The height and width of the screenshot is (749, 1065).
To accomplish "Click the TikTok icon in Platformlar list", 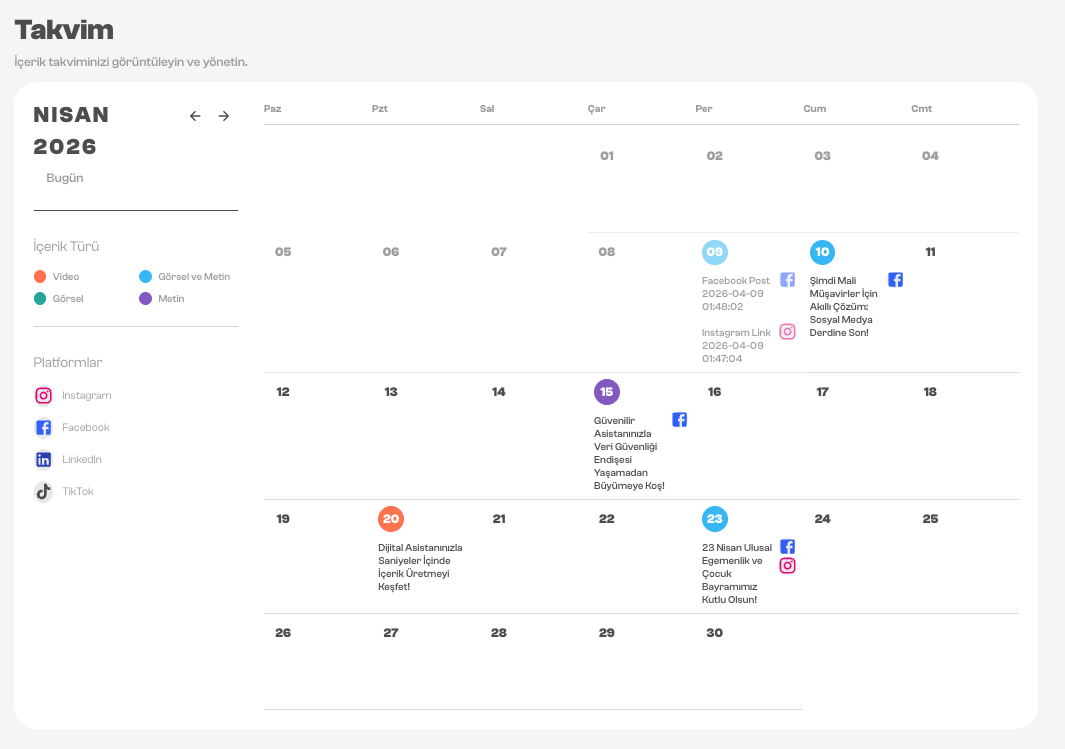I will 43,491.
